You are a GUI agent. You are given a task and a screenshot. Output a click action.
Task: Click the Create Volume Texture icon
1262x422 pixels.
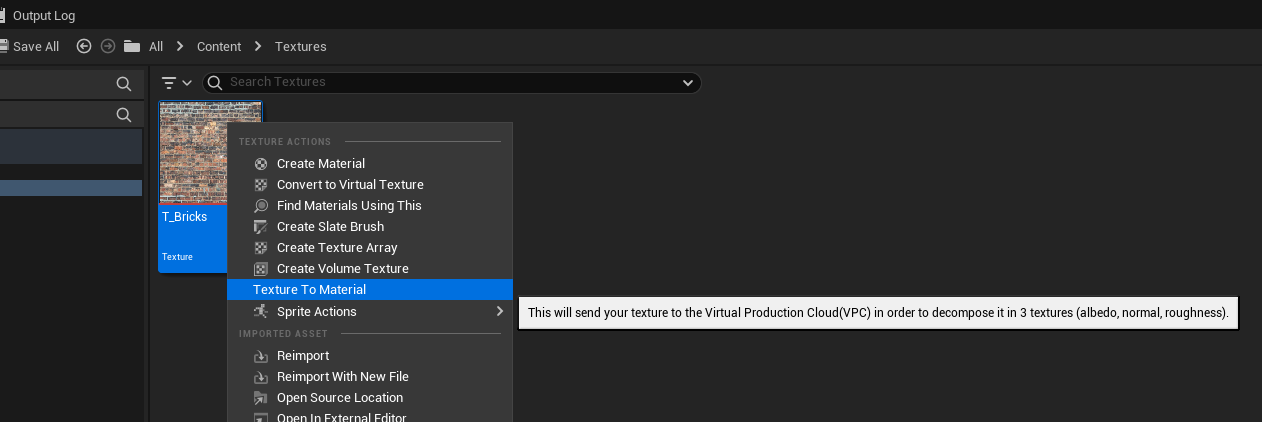click(x=261, y=269)
